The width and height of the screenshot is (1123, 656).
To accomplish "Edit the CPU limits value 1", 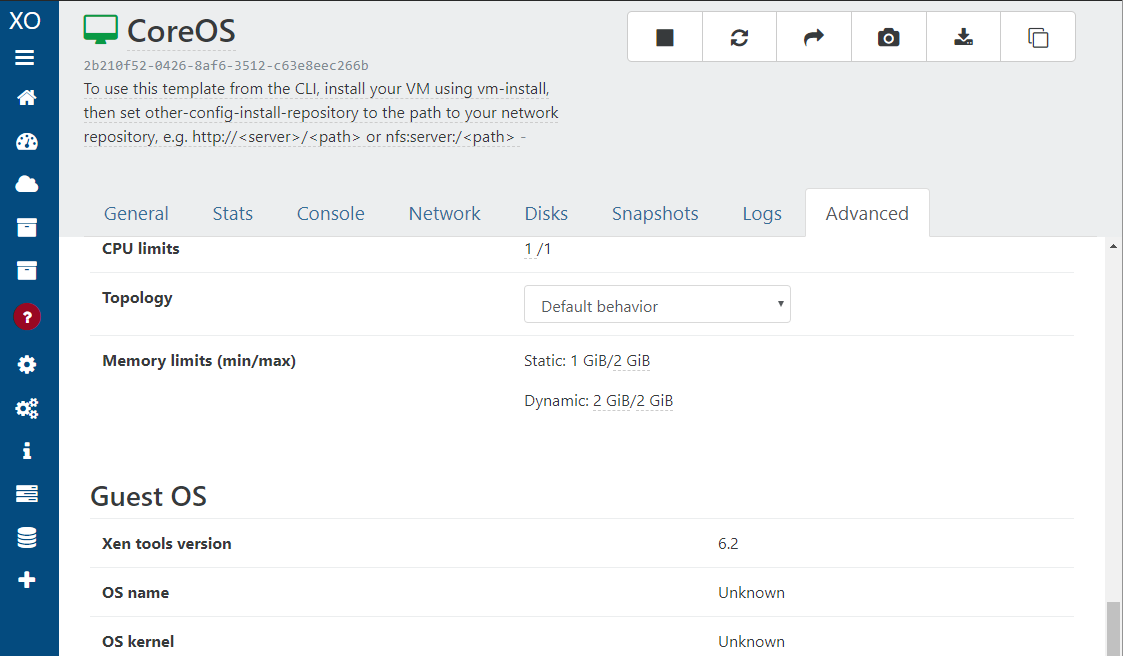I will pos(529,249).
